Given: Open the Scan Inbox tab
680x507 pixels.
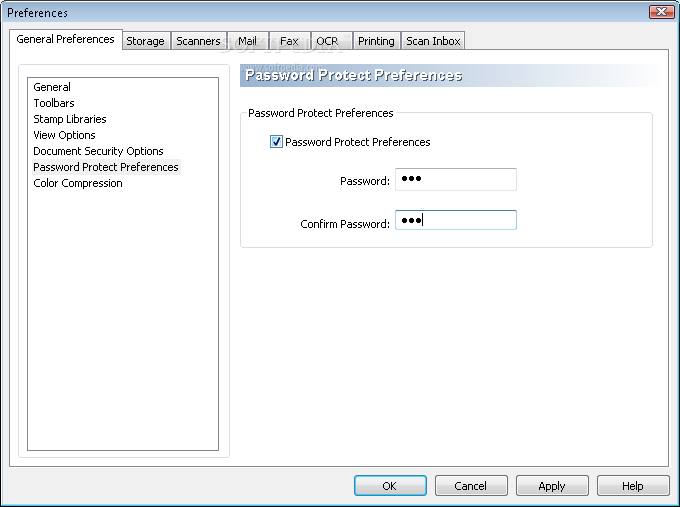Looking at the screenshot, I should click(x=433, y=41).
